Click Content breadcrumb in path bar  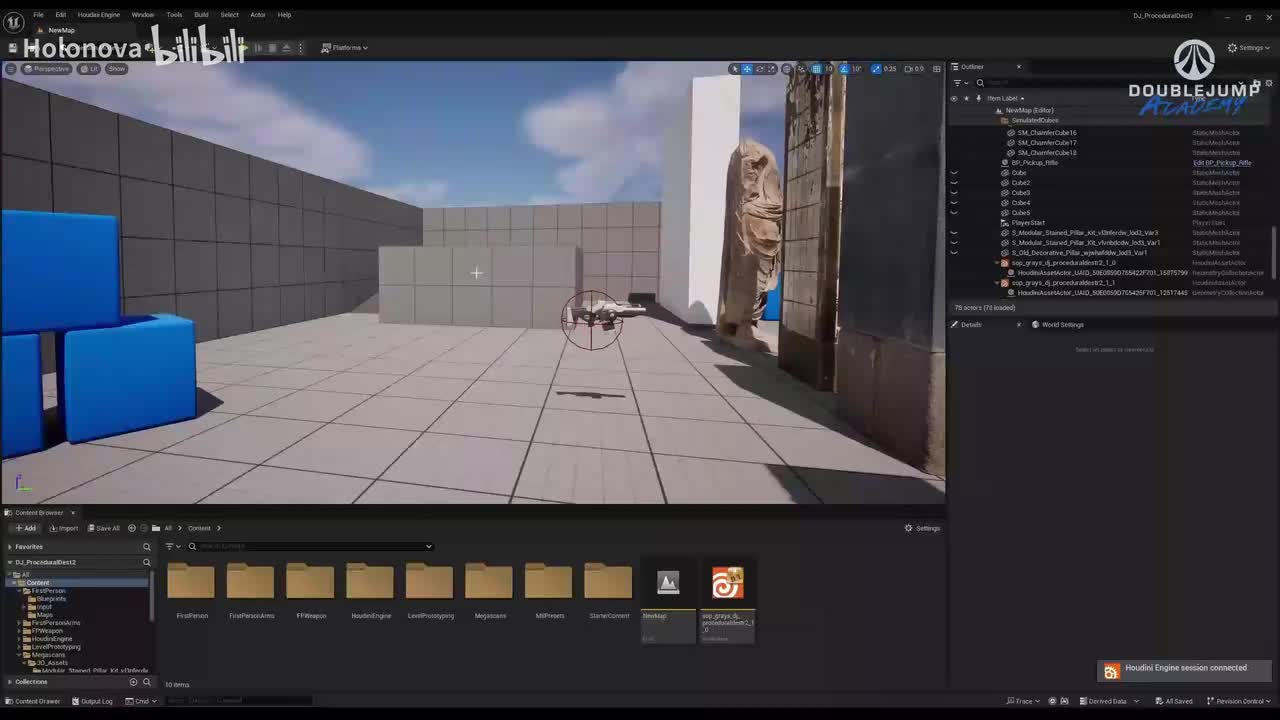[199, 528]
